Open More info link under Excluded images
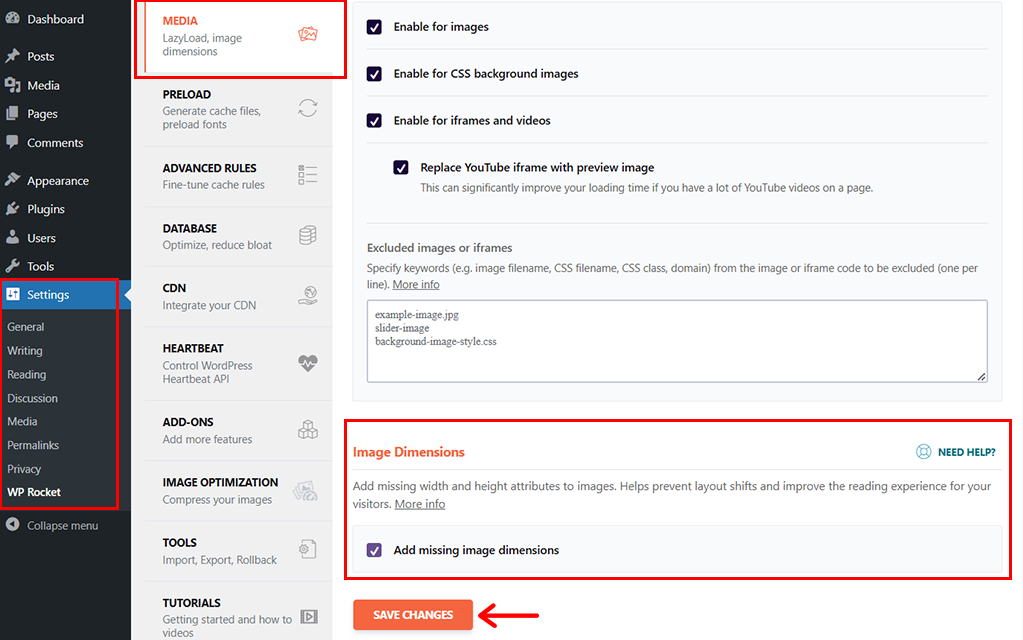The image size is (1023, 640). (416, 284)
